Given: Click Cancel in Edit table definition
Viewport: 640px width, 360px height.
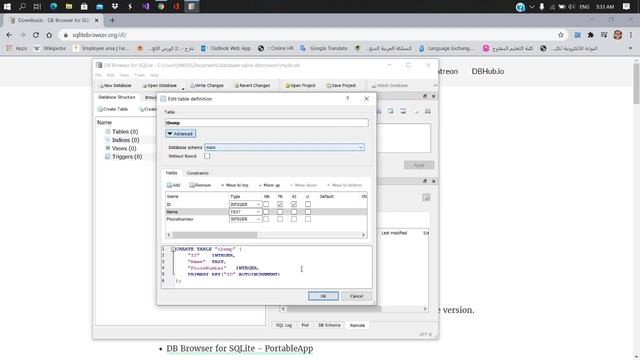Looking at the screenshot, I should (x=356, y=296).
